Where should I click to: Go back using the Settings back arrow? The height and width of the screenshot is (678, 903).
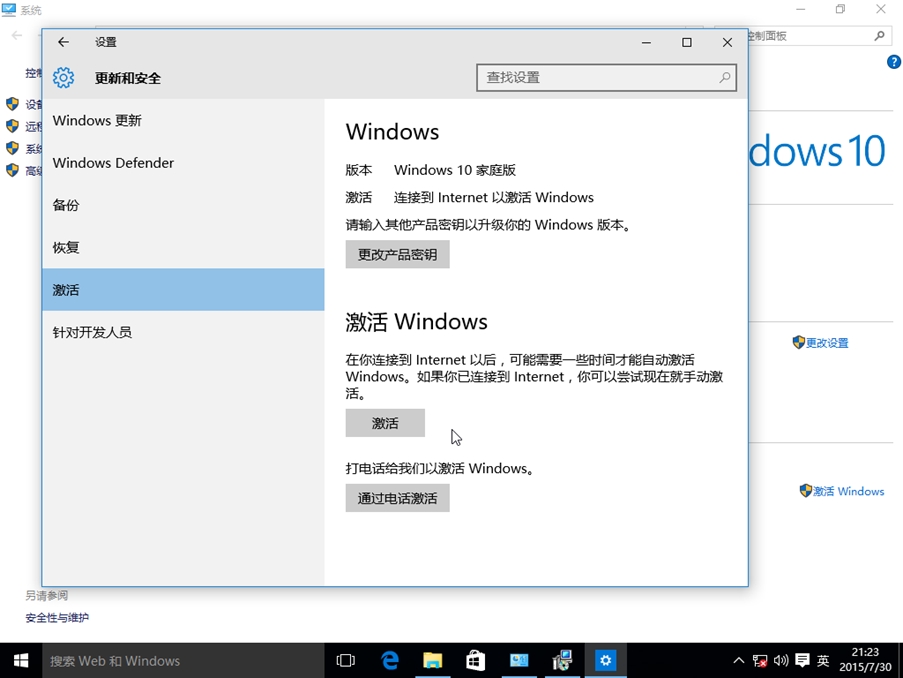click(x=63, y=42)
